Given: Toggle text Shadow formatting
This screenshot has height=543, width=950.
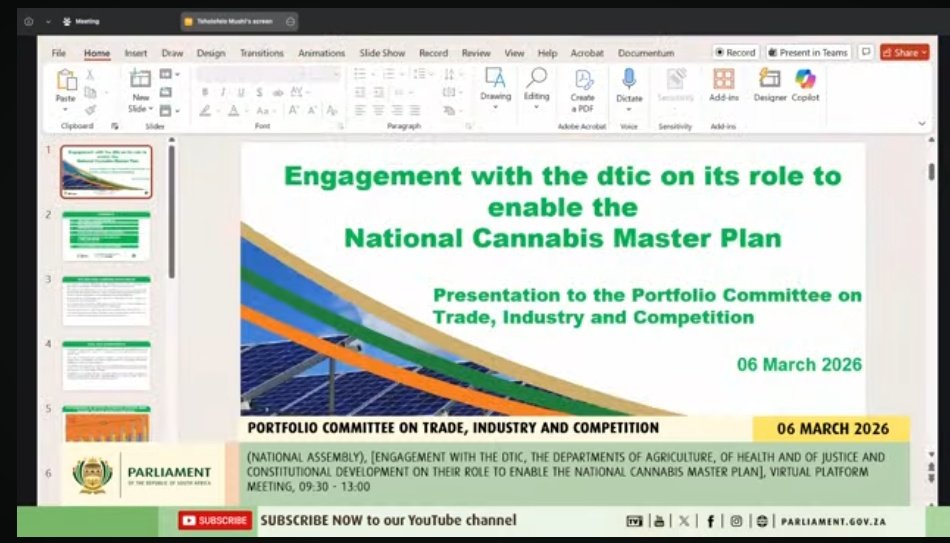Looking at the screenshot, I should tap(259, 92).
